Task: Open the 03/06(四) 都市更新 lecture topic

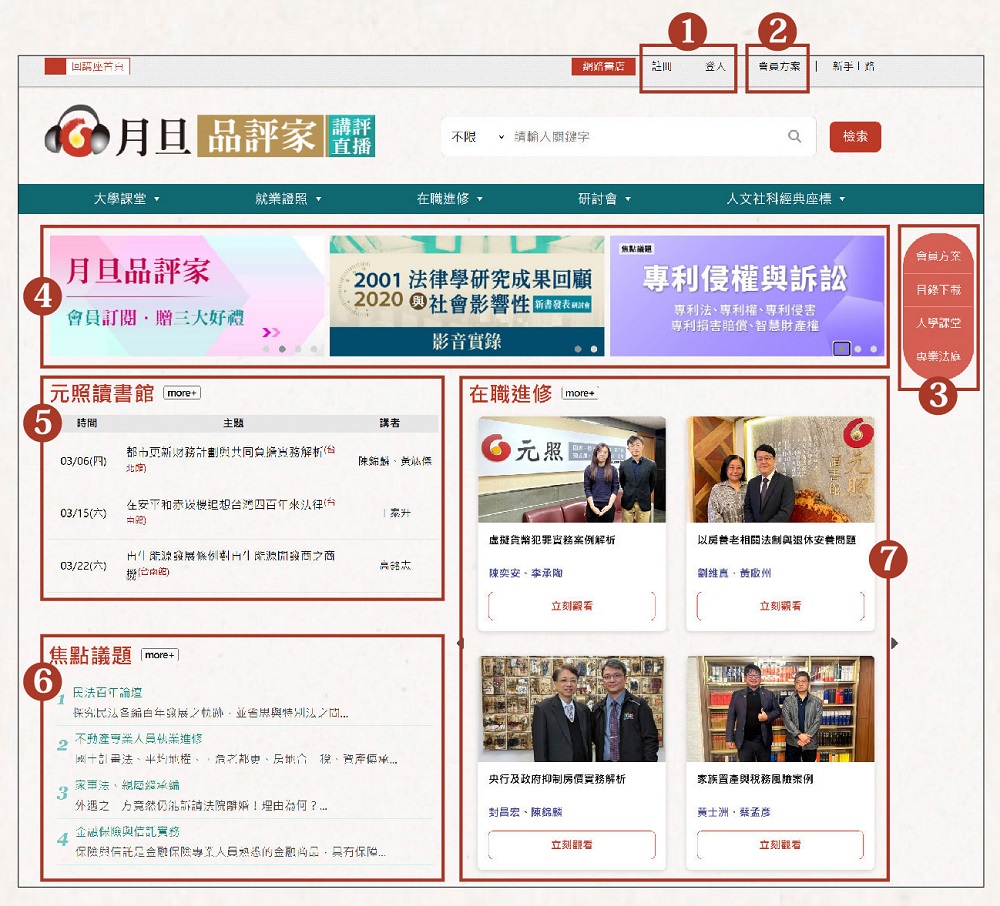Action: (230, 459)
